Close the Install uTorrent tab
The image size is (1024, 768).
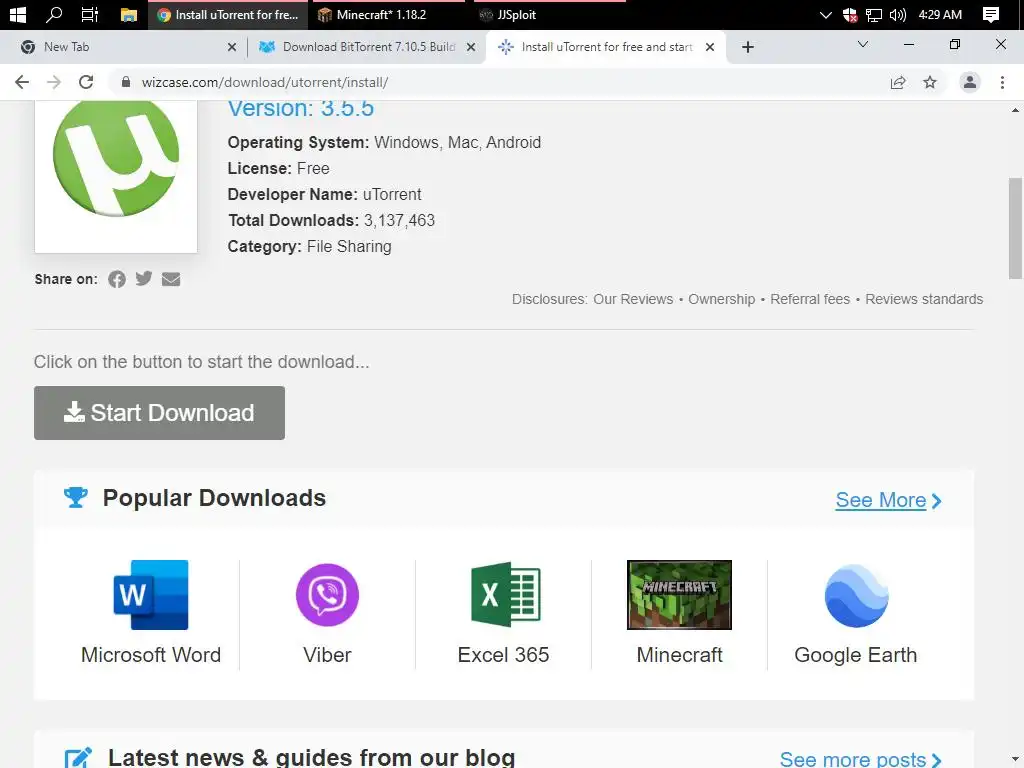click(x=710, y=47)
